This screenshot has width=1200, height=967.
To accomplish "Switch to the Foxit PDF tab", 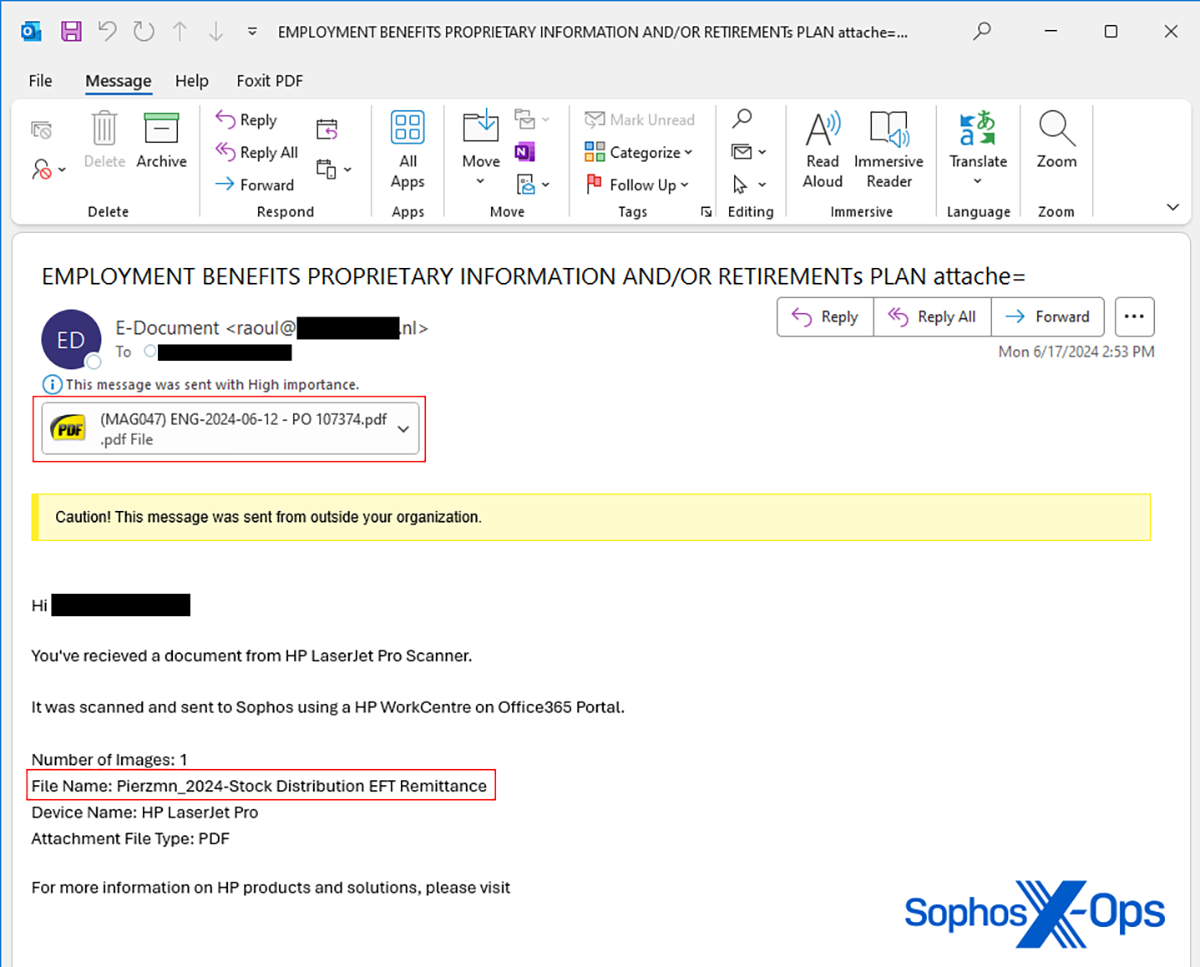I will click(270, 81).
